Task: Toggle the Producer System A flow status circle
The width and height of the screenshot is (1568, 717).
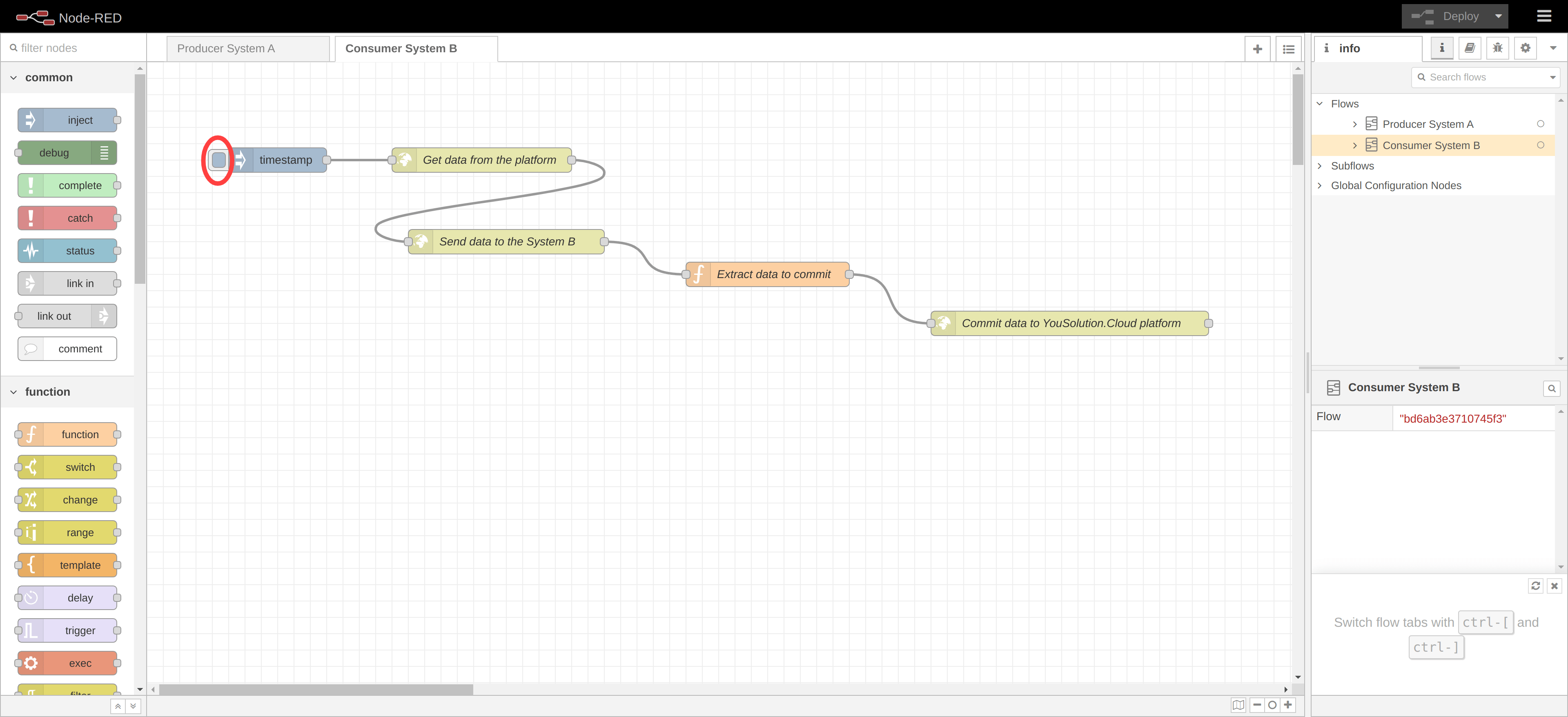Action: (x=1540, y=124)
